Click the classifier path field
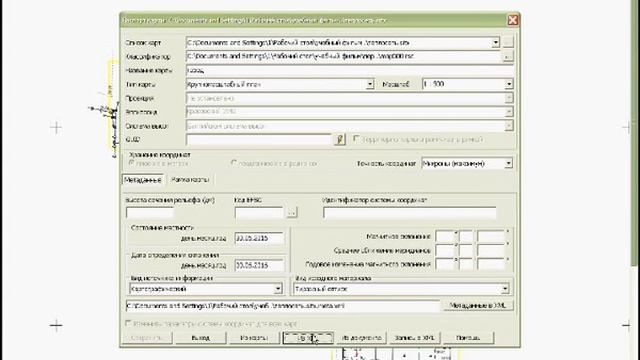Image resolution: width=640 pixels, height=360 pixels. tap(344, 56)
